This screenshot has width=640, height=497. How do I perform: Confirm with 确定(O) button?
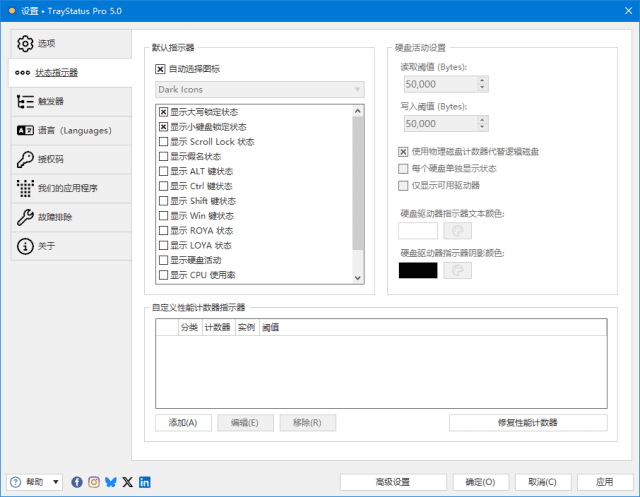(480, 482)
